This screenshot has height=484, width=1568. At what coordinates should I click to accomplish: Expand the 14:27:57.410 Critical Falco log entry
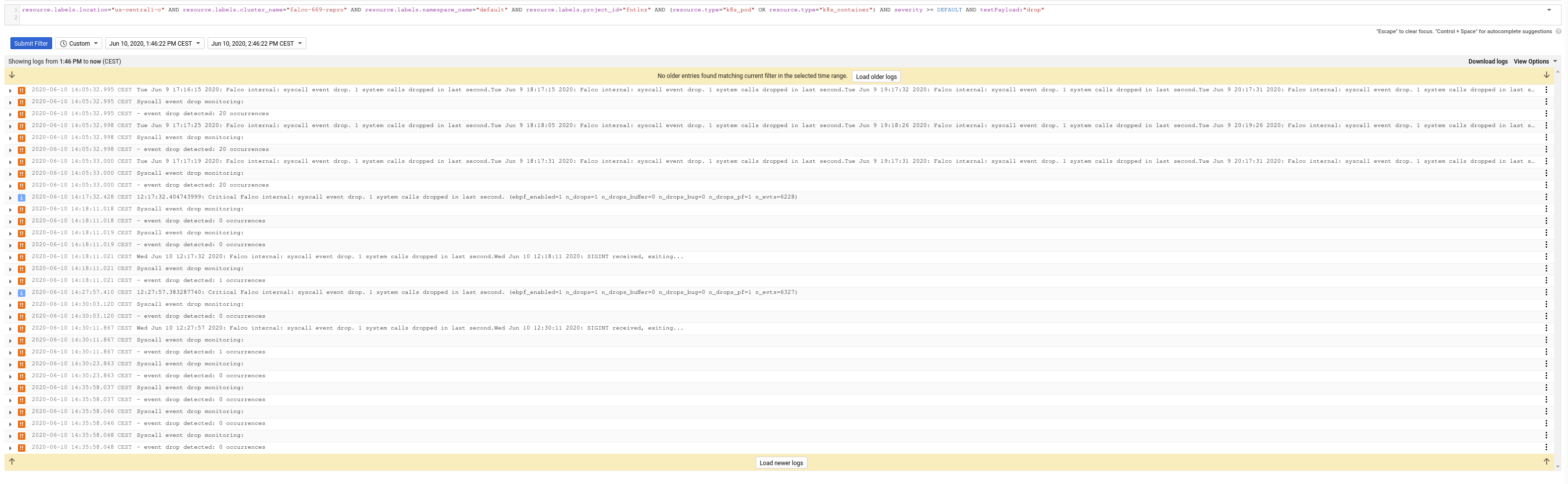(x=10, y=293)
